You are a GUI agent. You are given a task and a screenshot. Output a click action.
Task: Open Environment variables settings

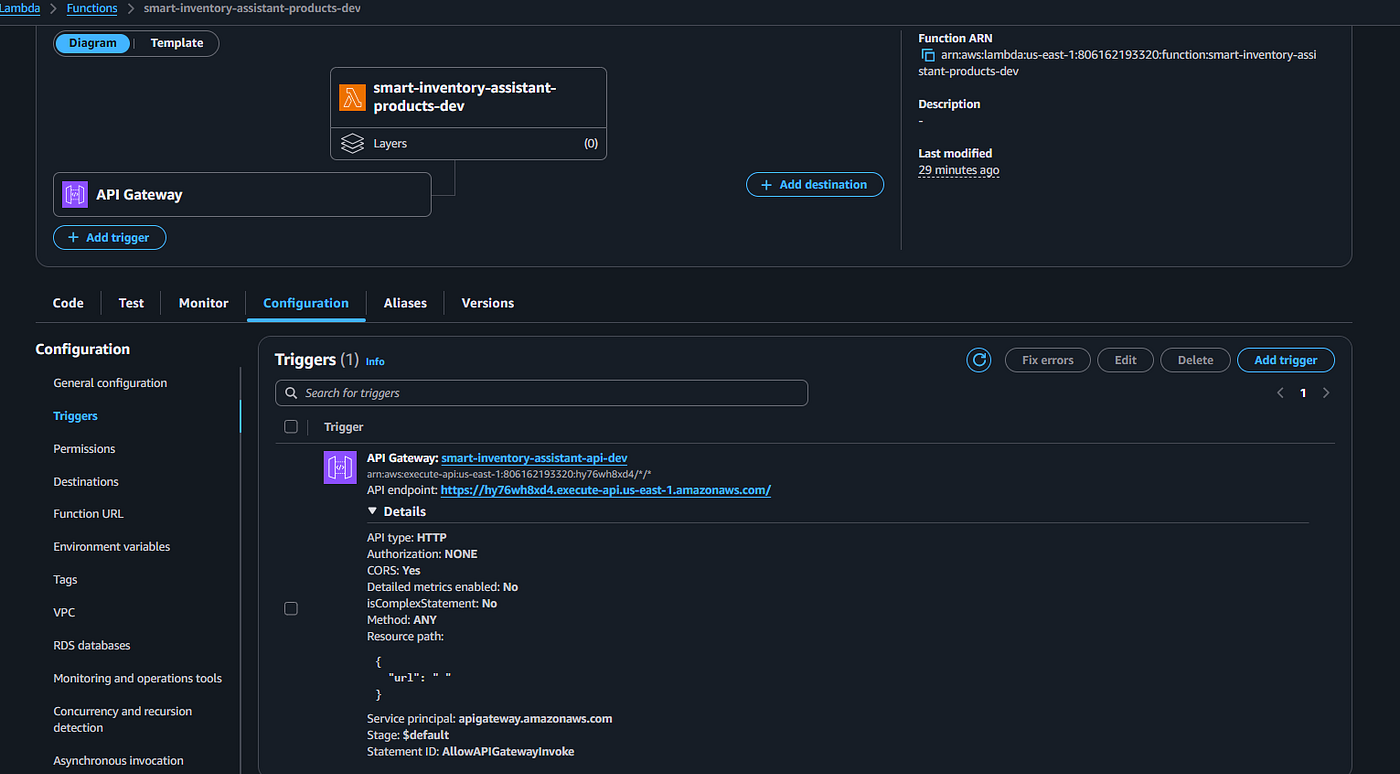click(x=112, y=547)
